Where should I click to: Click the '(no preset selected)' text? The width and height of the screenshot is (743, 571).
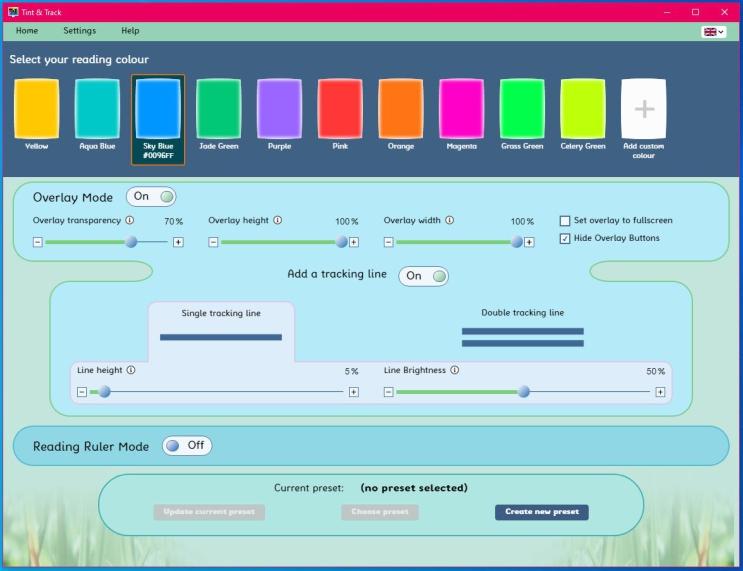[414, 488]
